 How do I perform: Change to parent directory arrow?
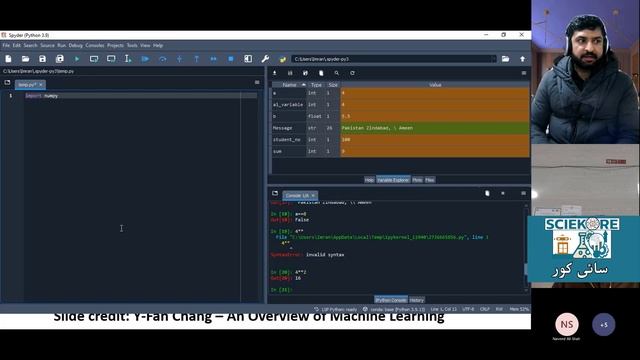(x=522, y=59)
